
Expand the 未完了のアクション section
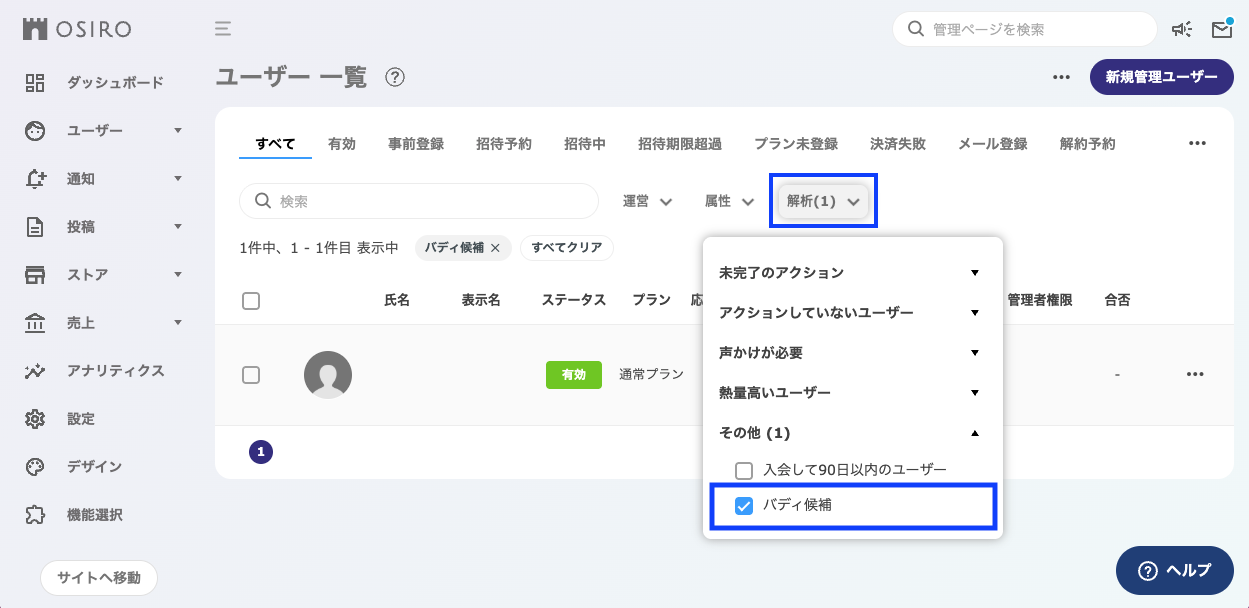(974, 273)
